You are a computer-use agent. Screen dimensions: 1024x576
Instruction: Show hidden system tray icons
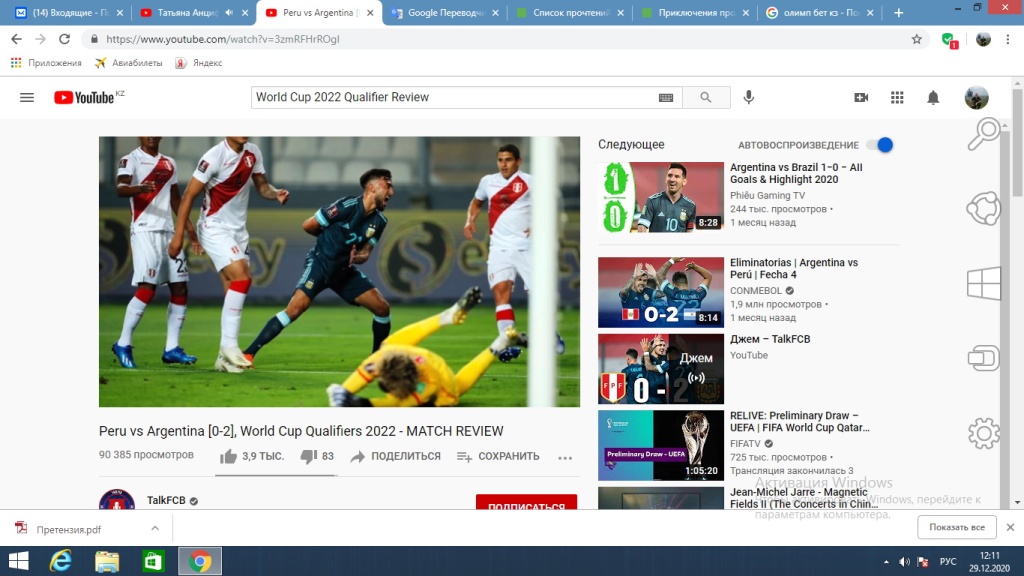(x=886, y=562)
